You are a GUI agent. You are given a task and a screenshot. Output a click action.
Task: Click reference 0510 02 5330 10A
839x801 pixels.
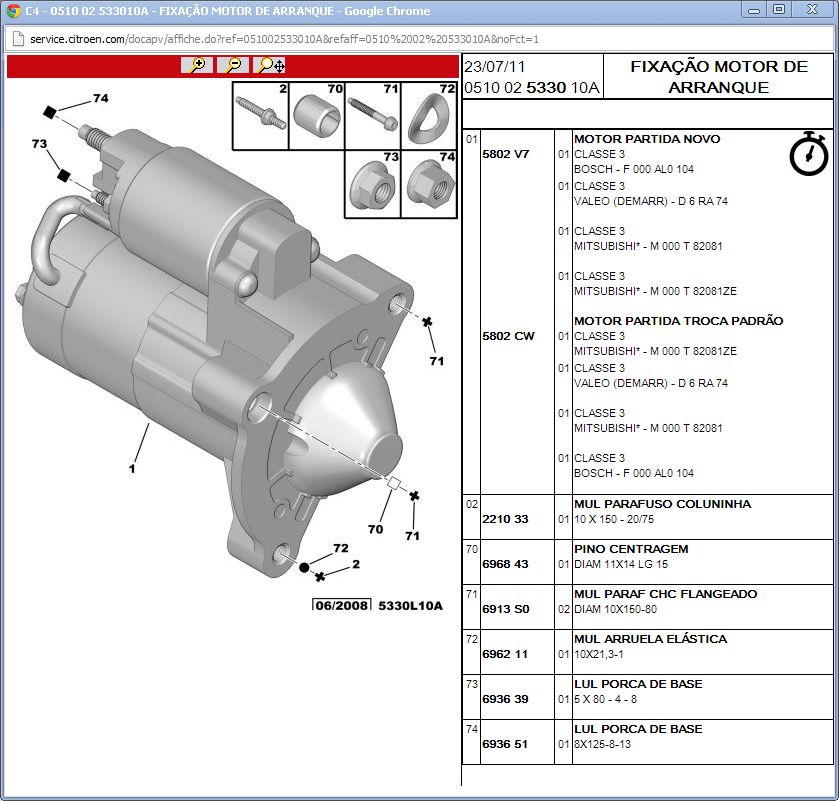[x=532, y=88]
